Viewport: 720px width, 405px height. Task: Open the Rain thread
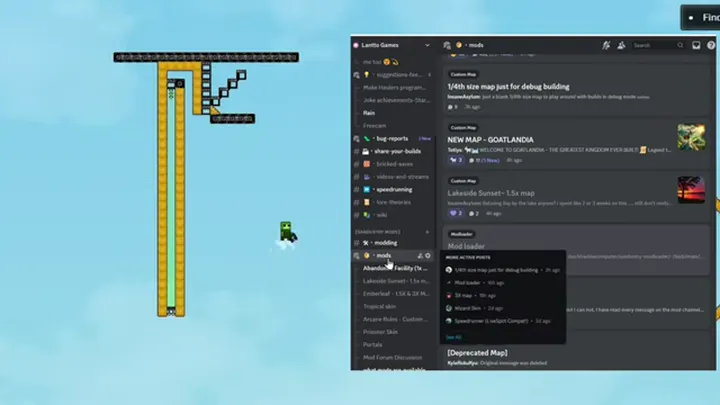pyautogui.click(x=369, y=112)
